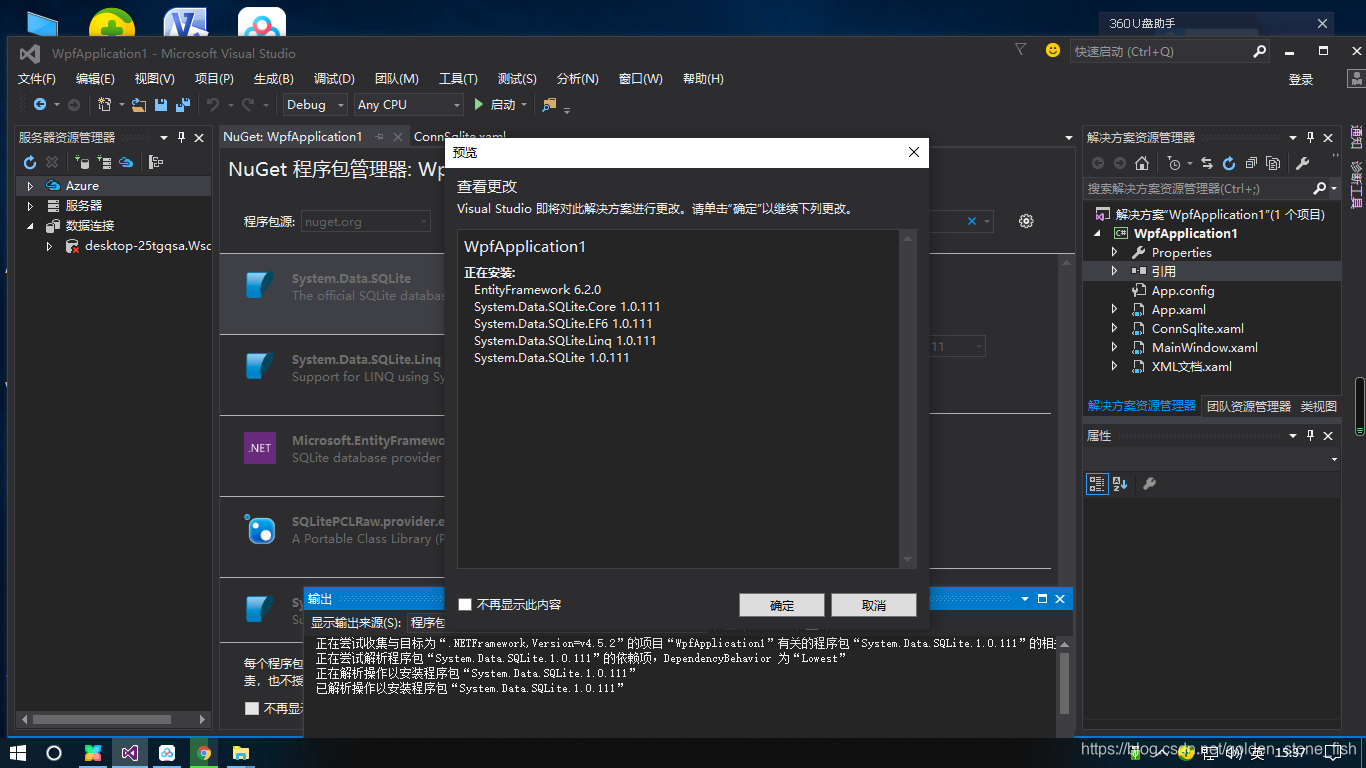
Task: Open Visual Studio from the Windows taskbar
Action: pos(129,752)
